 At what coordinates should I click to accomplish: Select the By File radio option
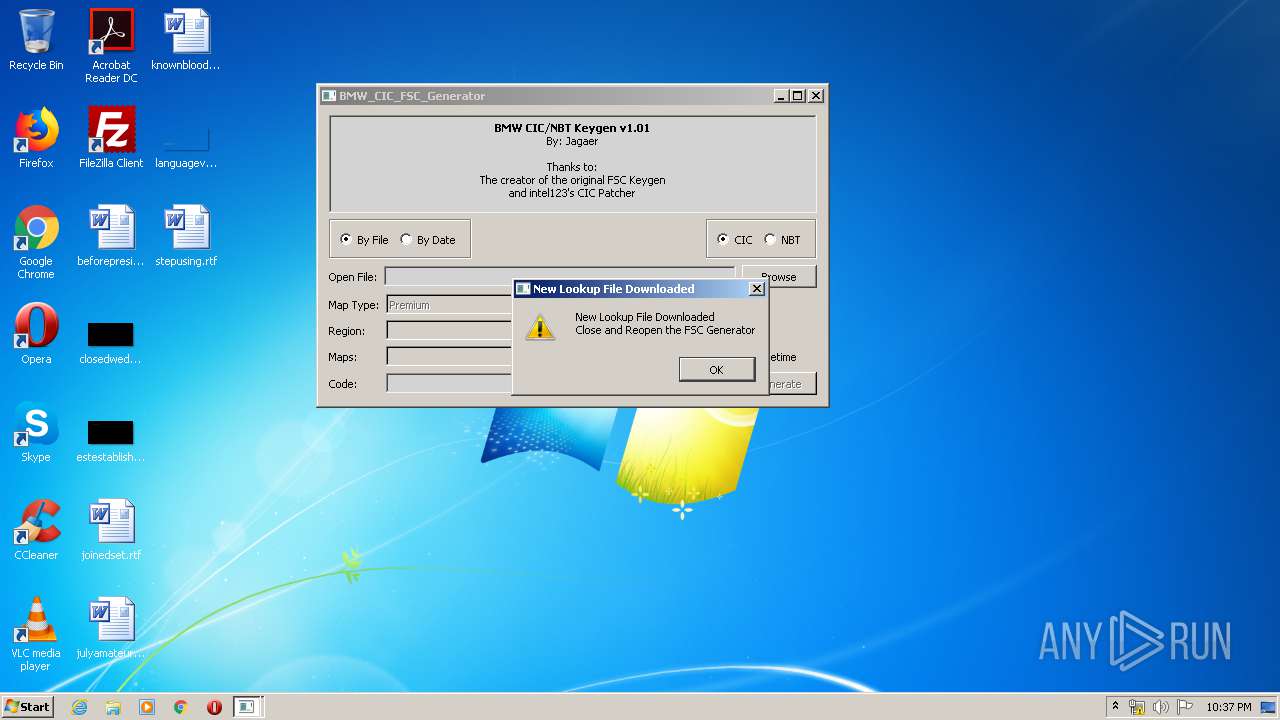tap(365, 240)
